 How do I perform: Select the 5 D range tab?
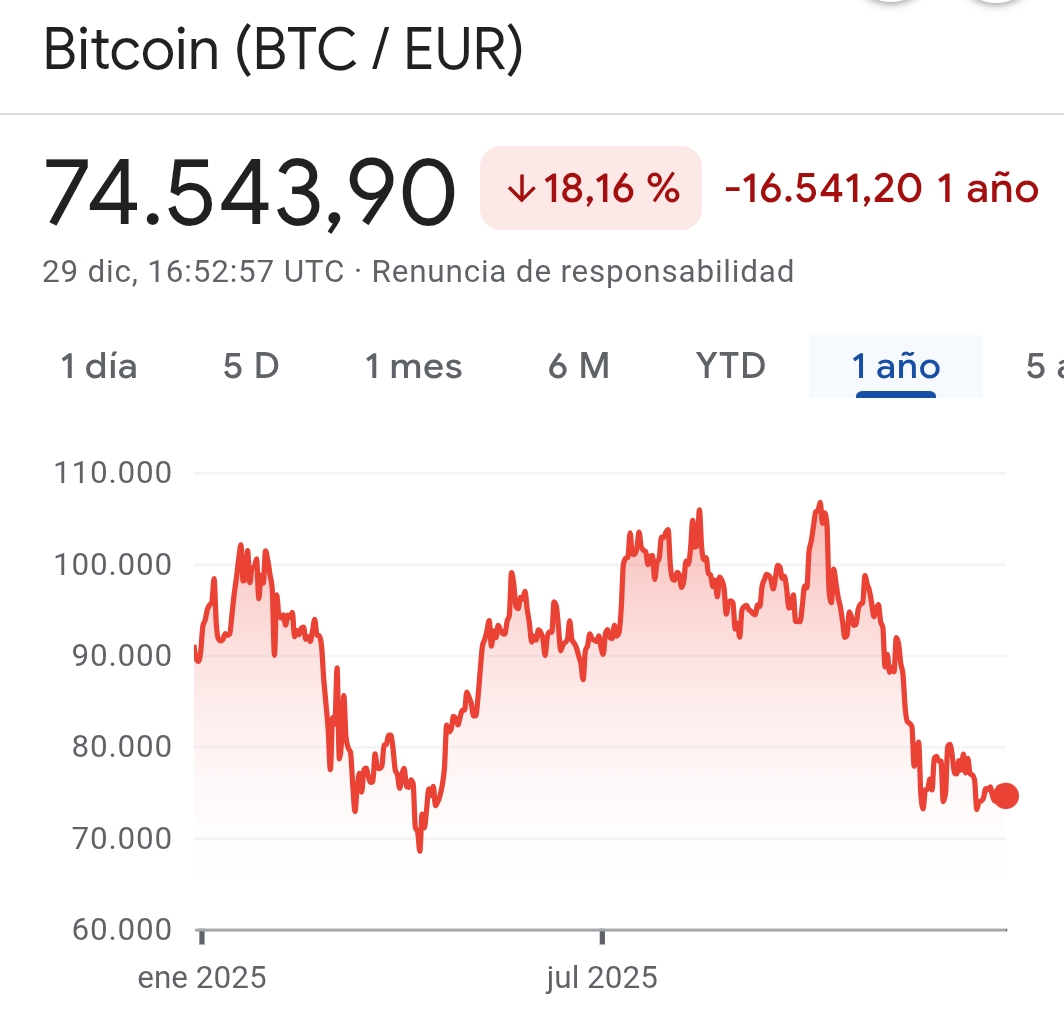[251, 367]
